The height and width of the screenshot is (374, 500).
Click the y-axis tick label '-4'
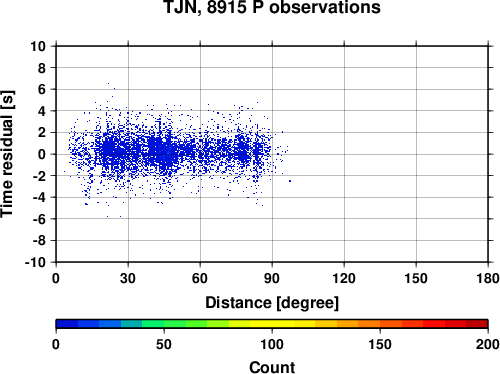tap(39, 197)
